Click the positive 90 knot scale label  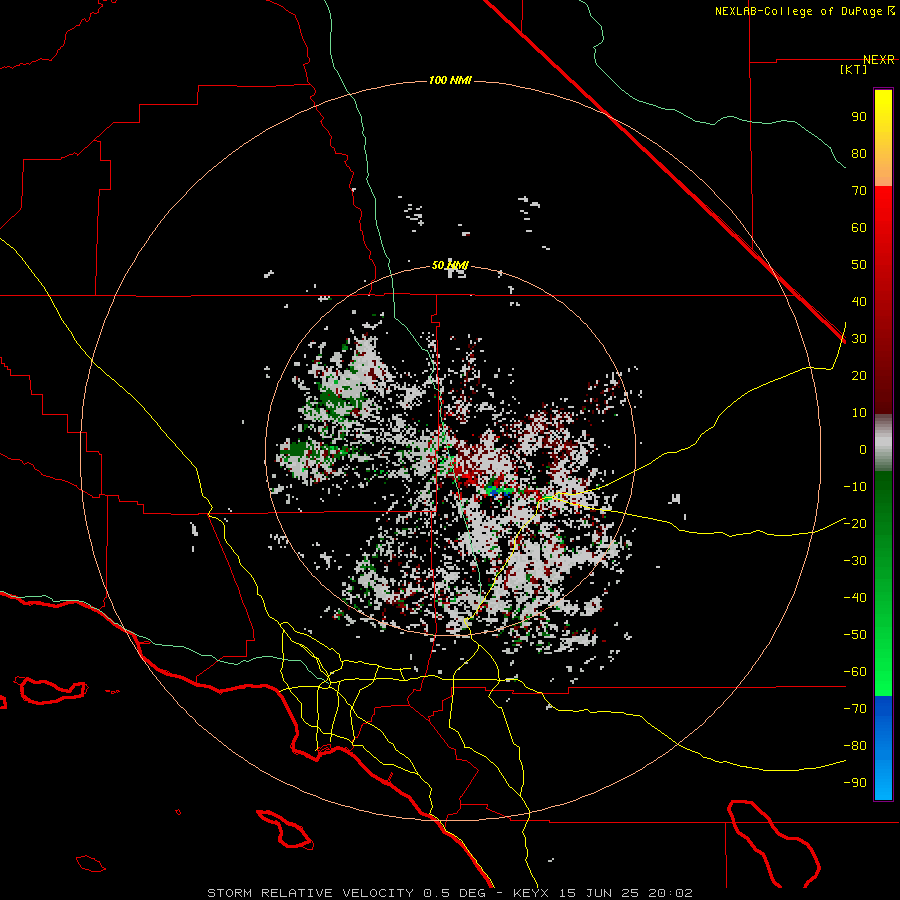point(859,117)
